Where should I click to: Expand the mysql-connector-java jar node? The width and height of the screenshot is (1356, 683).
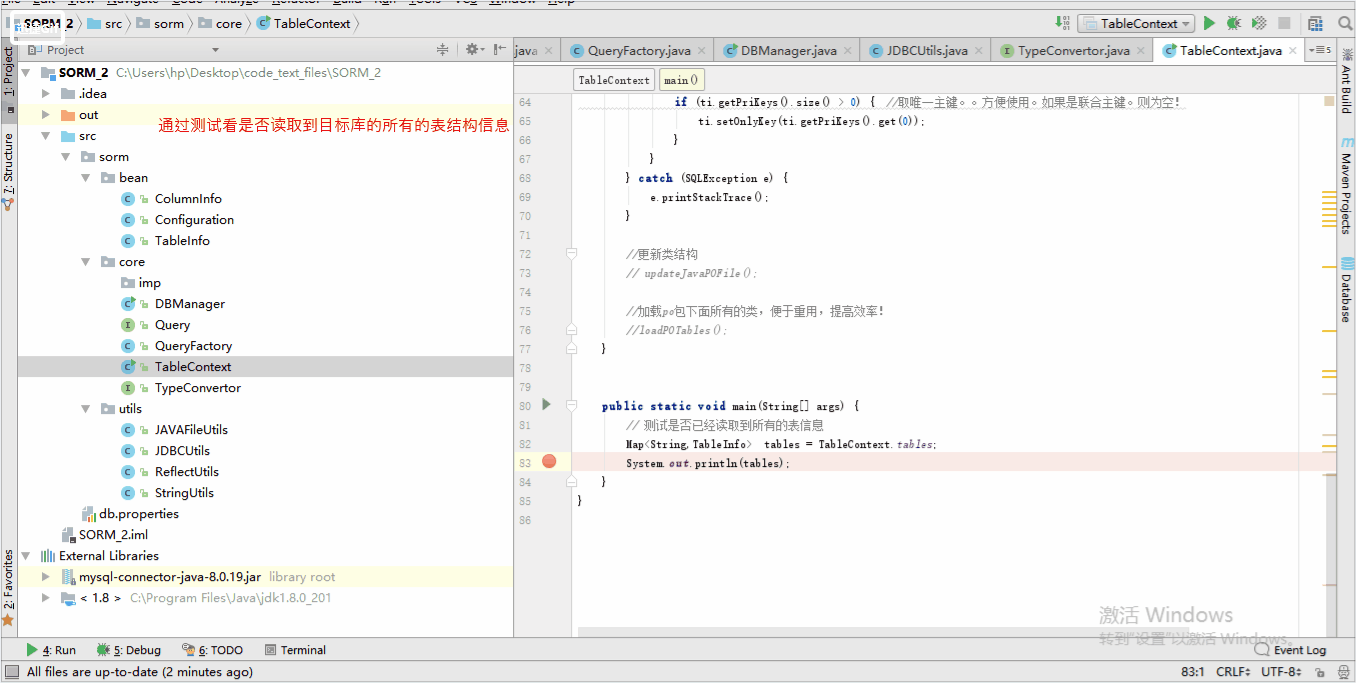[x=46, y=577]
